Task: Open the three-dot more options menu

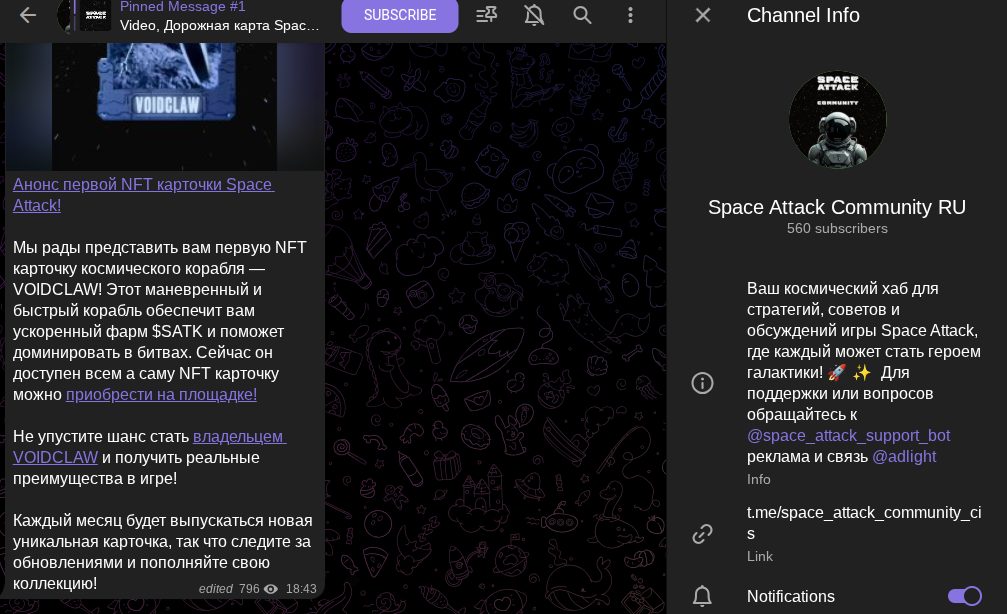Action: tap(630, 15)
